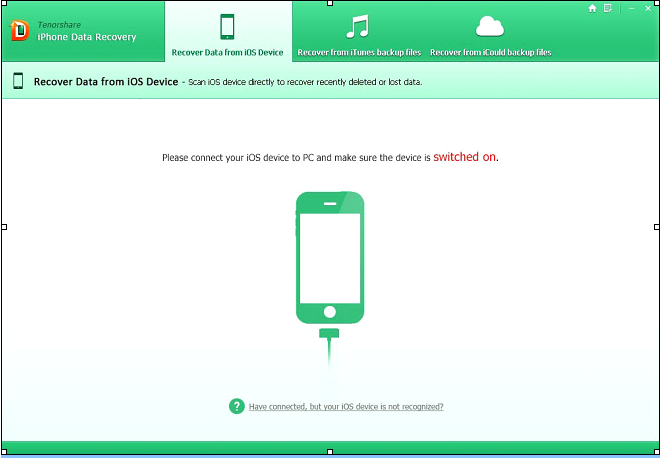
Task: Click the red 'switched on' text
Action: tap(465, 157)
